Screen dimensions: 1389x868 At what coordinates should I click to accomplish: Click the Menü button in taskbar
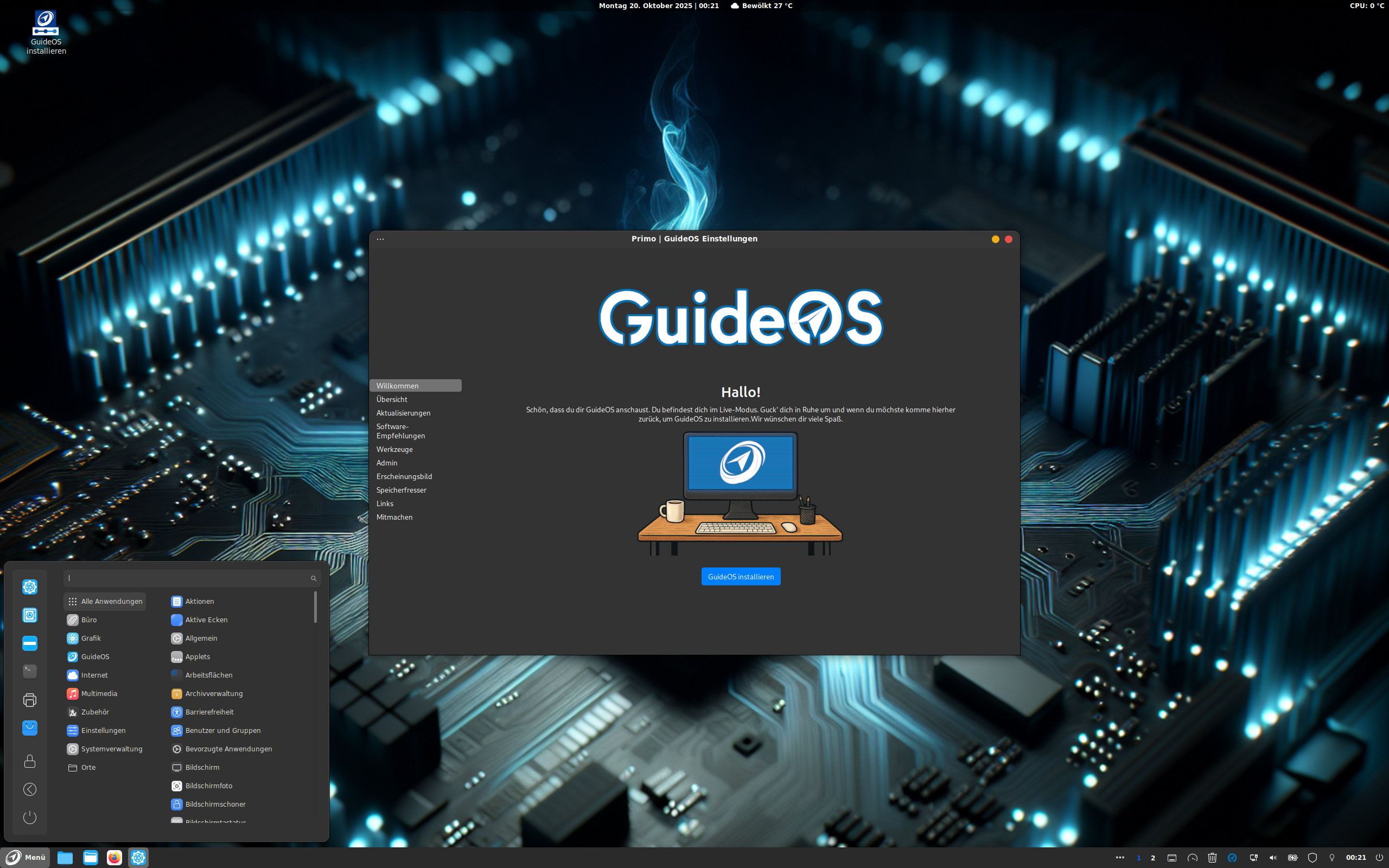point(26,858)
